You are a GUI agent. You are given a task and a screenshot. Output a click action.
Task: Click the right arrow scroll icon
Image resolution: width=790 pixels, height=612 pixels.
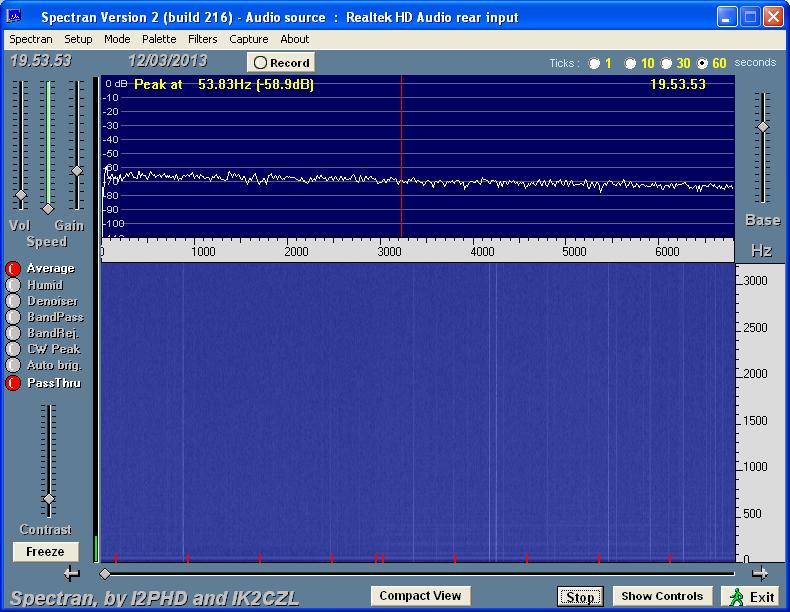pyautogui.click(x=760, y=573)
